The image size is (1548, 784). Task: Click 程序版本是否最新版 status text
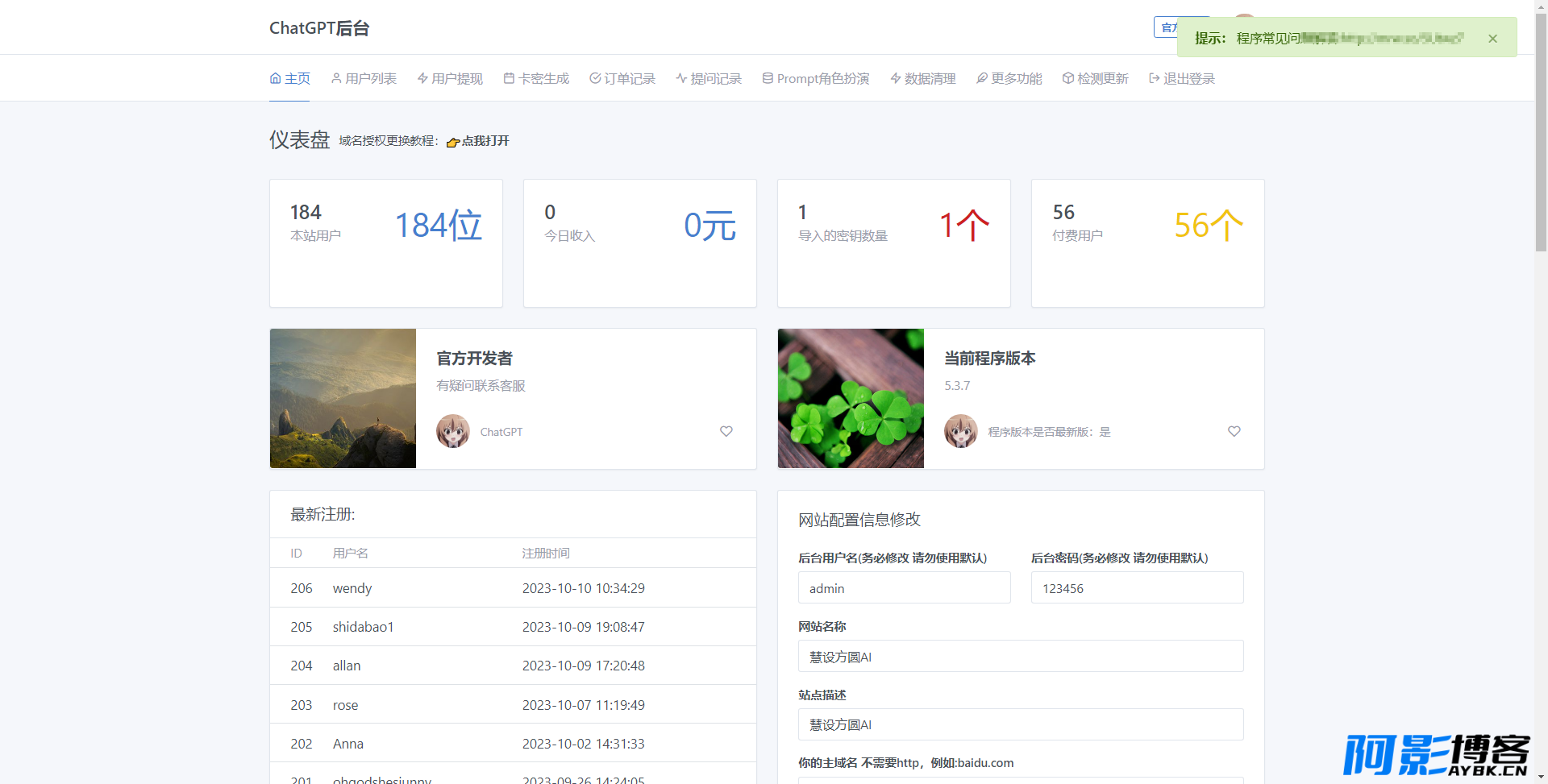pos(1049,432)
